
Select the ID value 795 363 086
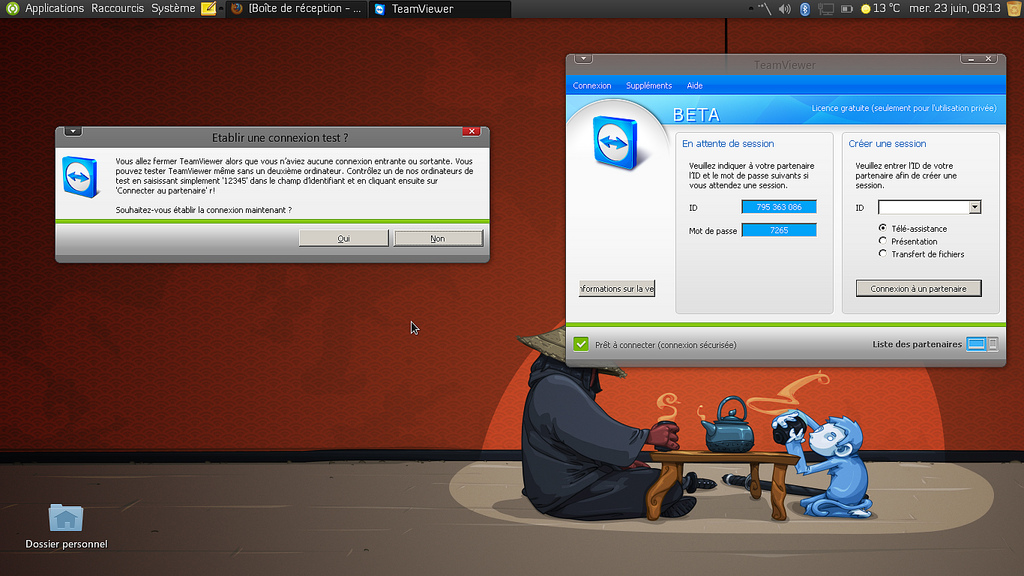779,207
